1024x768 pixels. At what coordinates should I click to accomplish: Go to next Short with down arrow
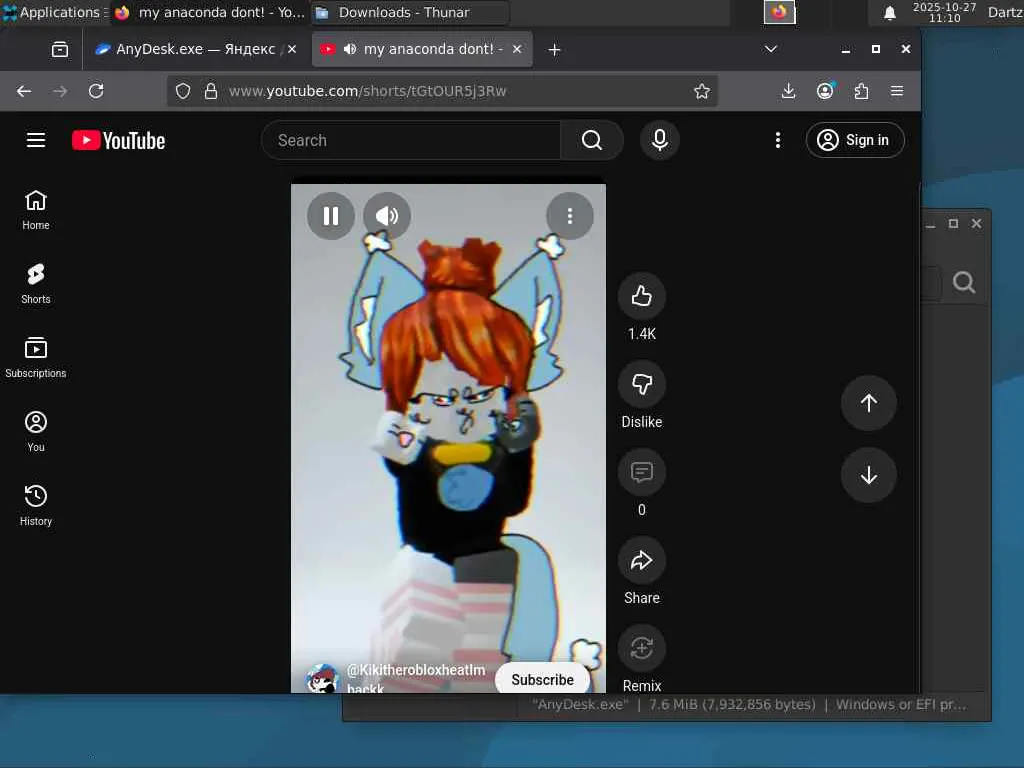(869, 475)
